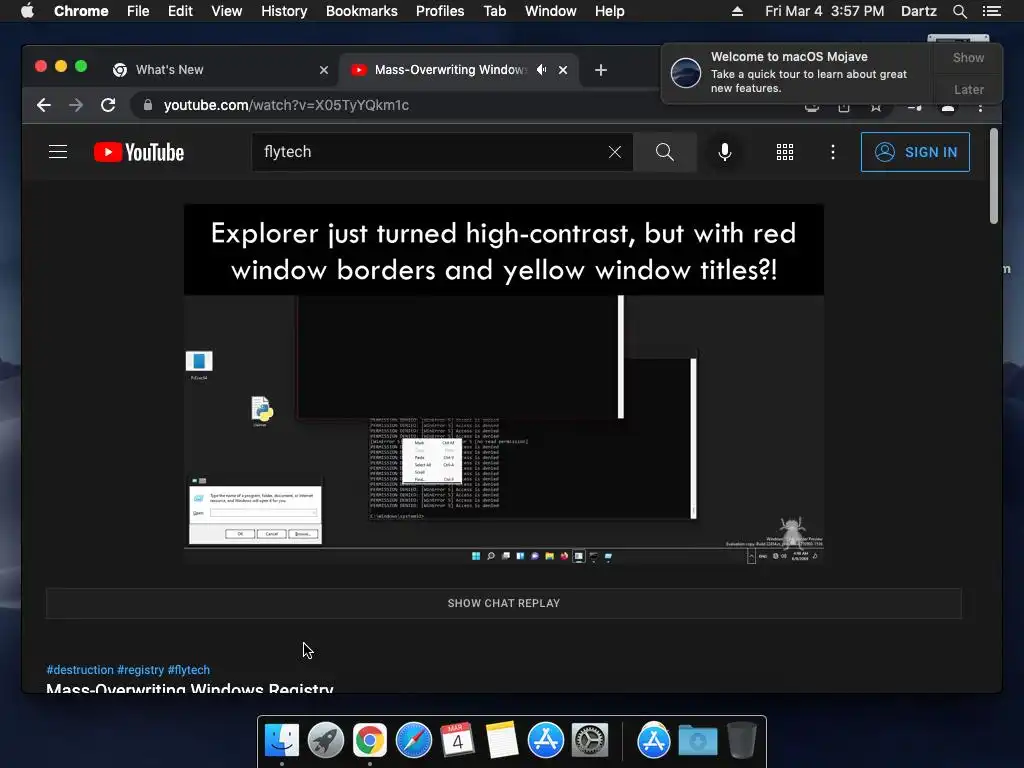Go back with browser back arrow
The height and width of the screenshot is (768, 1024).
point(44,105)
